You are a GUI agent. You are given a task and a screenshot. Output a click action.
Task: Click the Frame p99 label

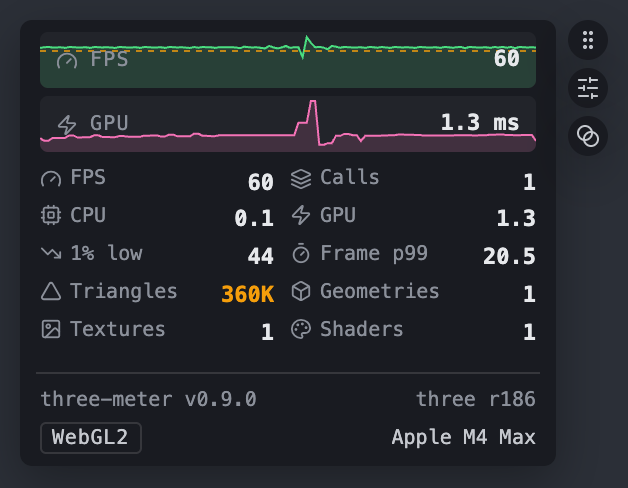click(374, 253)
